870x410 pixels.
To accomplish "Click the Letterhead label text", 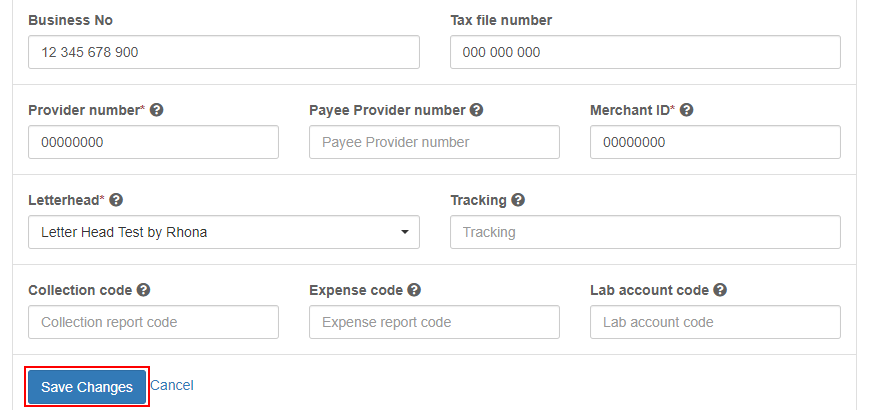I will 64,200.
